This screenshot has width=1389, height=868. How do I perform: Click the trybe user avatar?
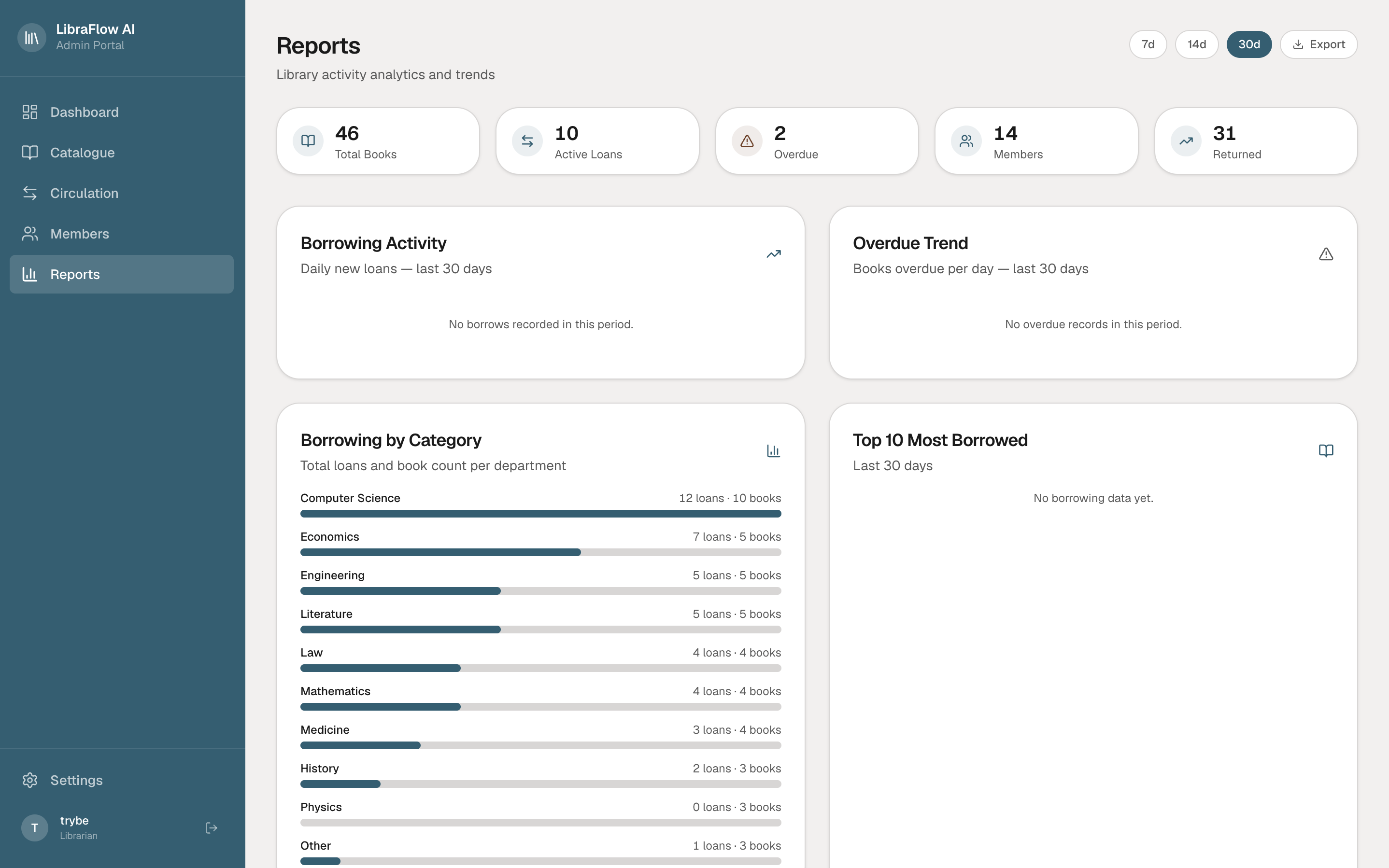click(34, 828)
